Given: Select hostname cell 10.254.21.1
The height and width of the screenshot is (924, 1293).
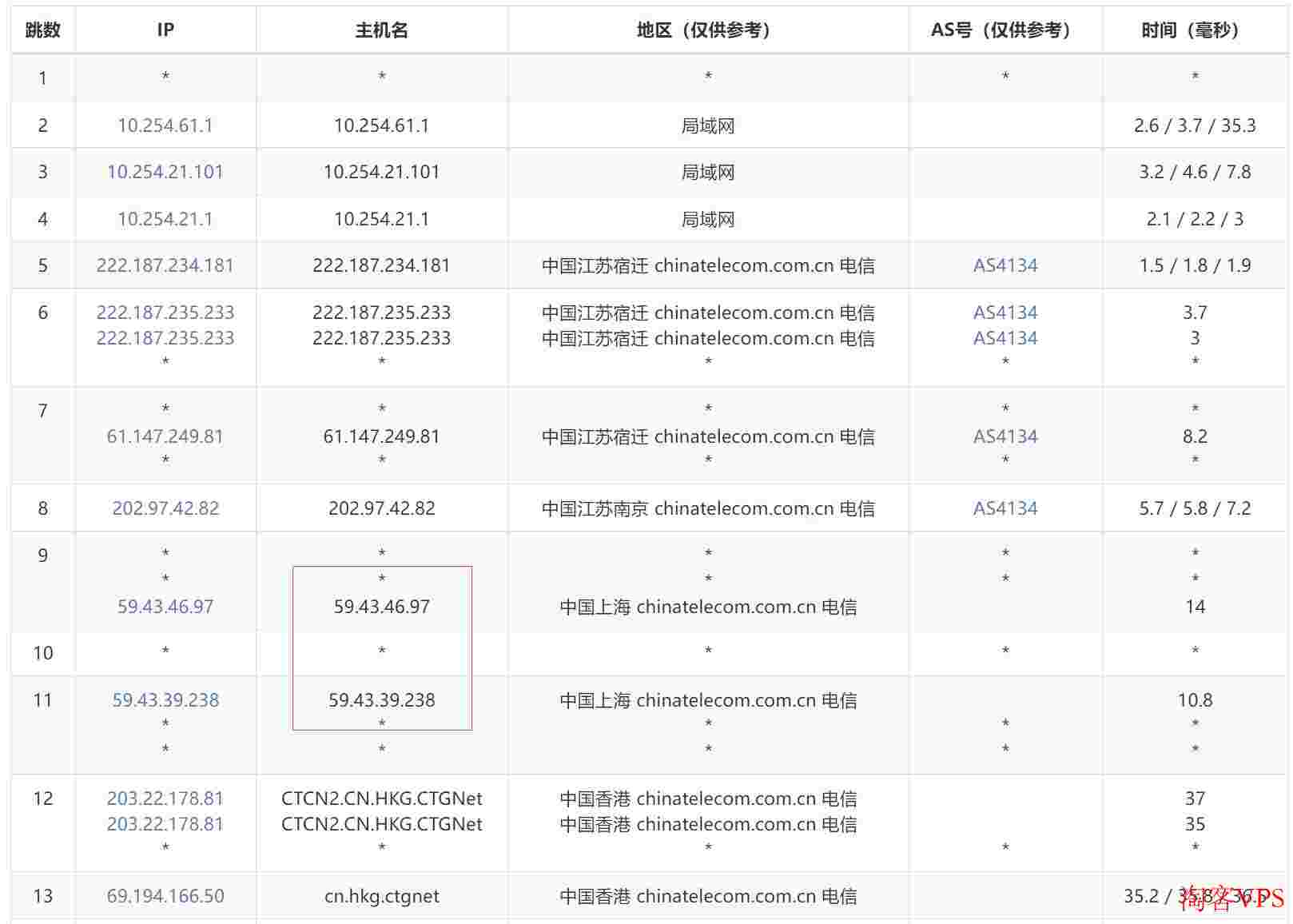Looking at the screenshot, I should (x=382, y=219).
